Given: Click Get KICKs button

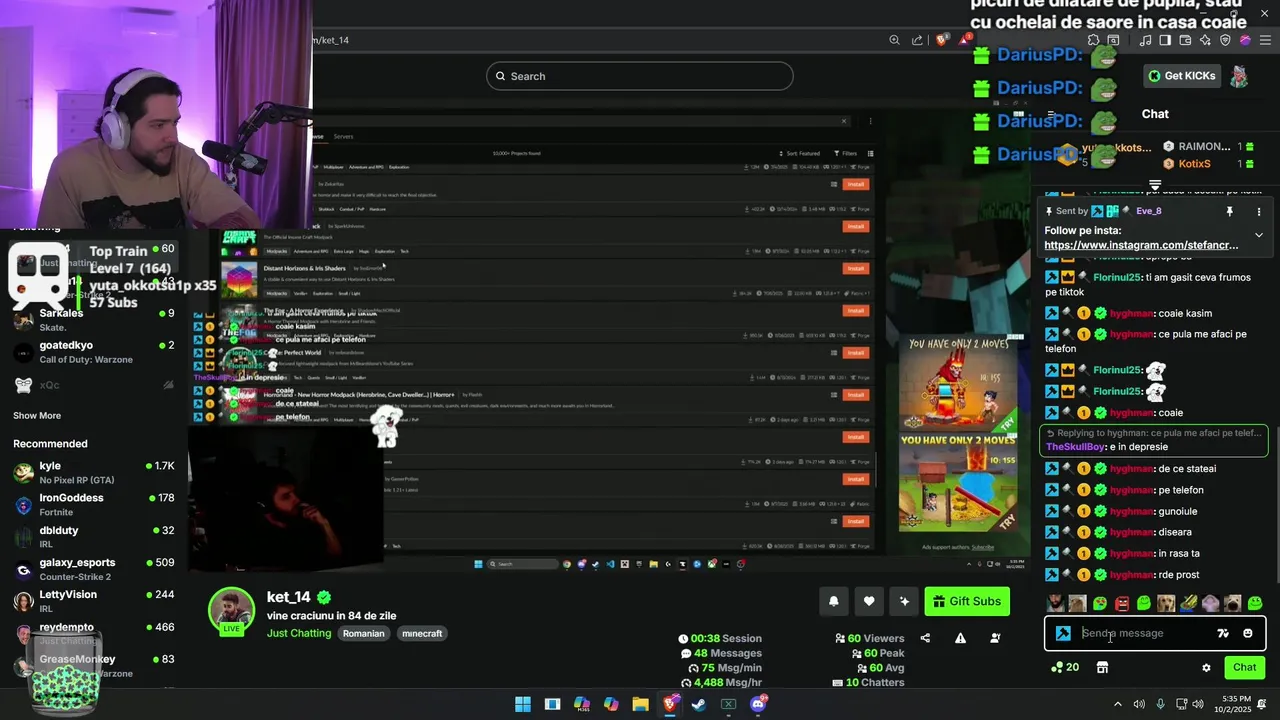Looking at the screenshot, I should pos(1182,76).
